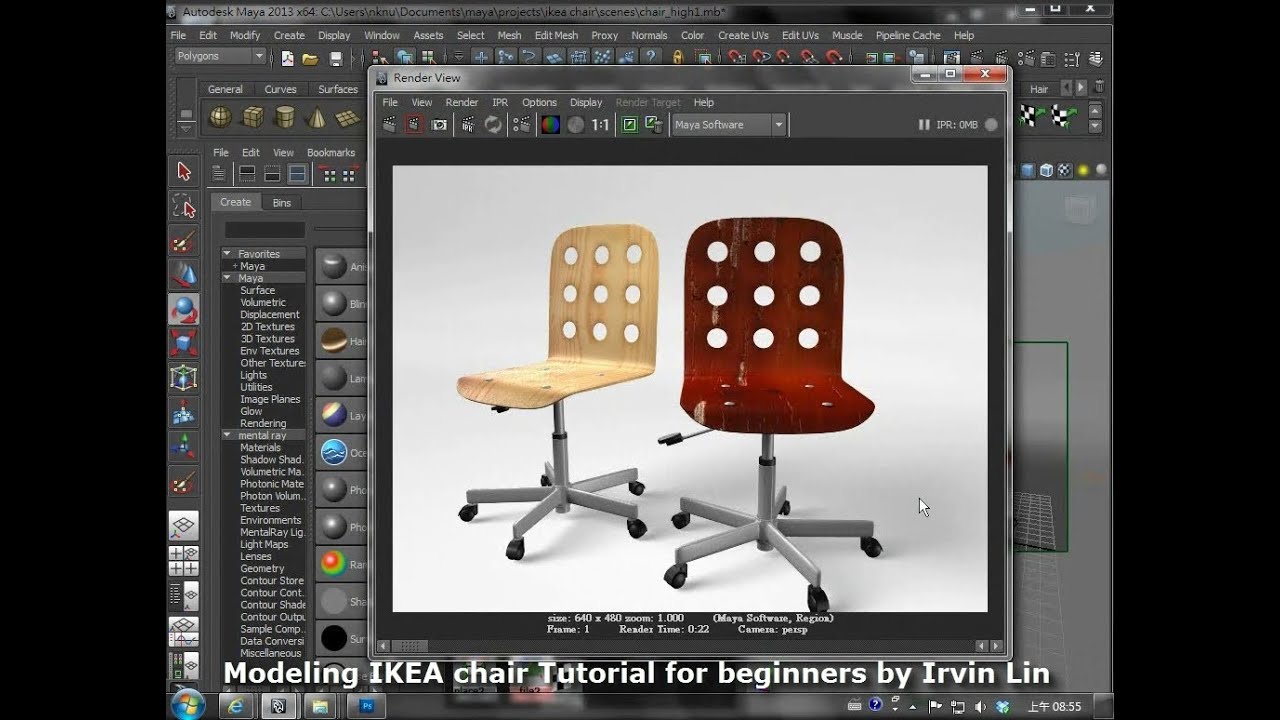This screenshot has height=720, width=1280.
Task: Set real size 1:1 view
Action: point(600,125)
